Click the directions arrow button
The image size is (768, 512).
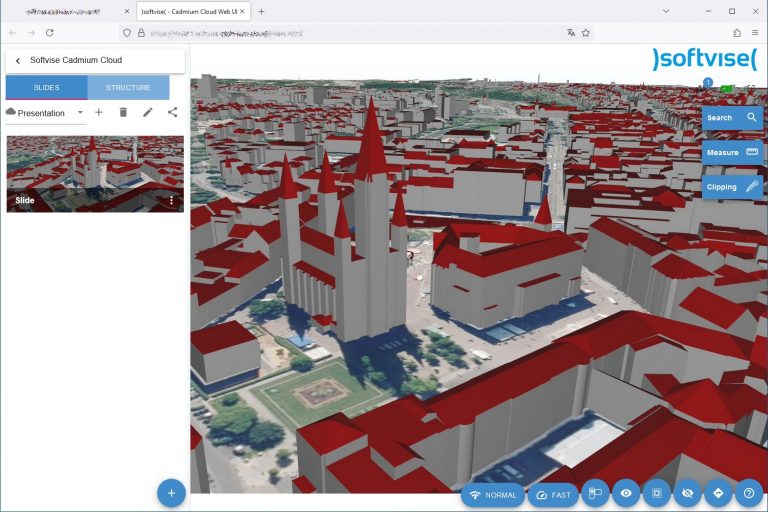[717, 494]
